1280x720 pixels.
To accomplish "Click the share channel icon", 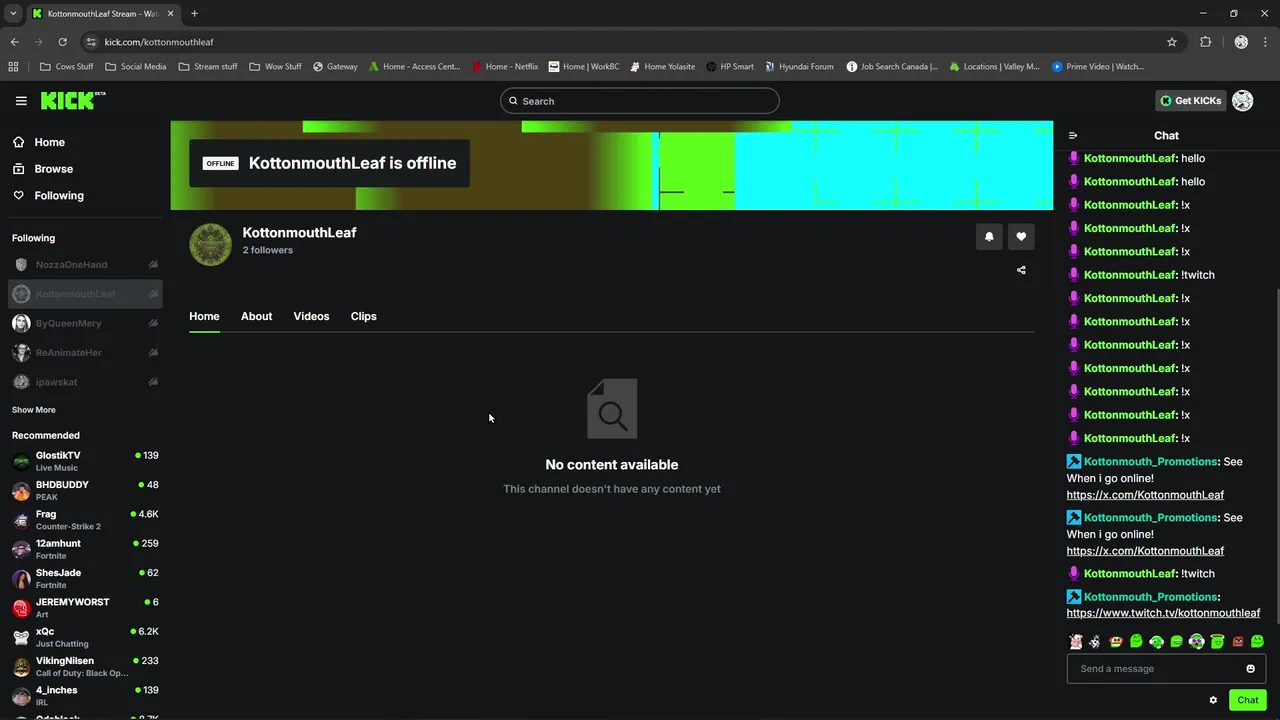I will 1021,270.
